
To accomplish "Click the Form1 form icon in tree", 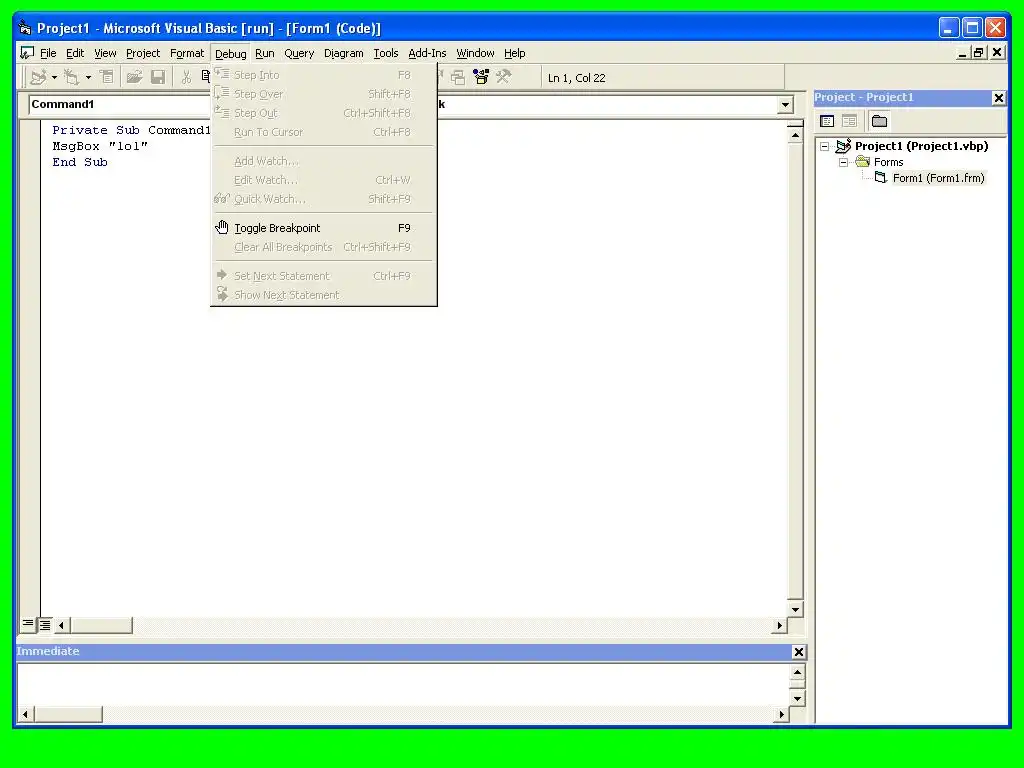I will click(881, 178).
